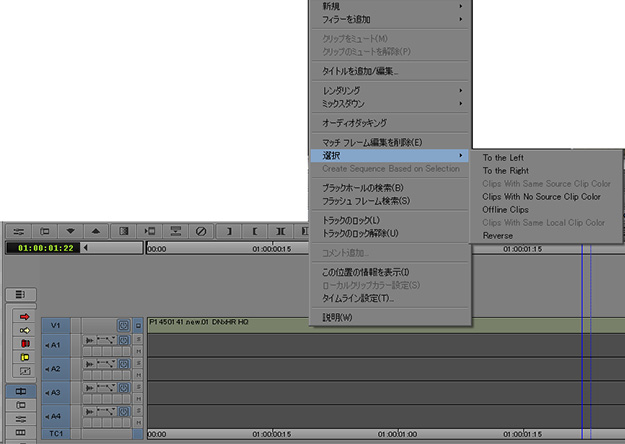Select the yellow Extract/Splice-In segment arrow tool
Screen dimensions: 625x444
coord(24,330)
